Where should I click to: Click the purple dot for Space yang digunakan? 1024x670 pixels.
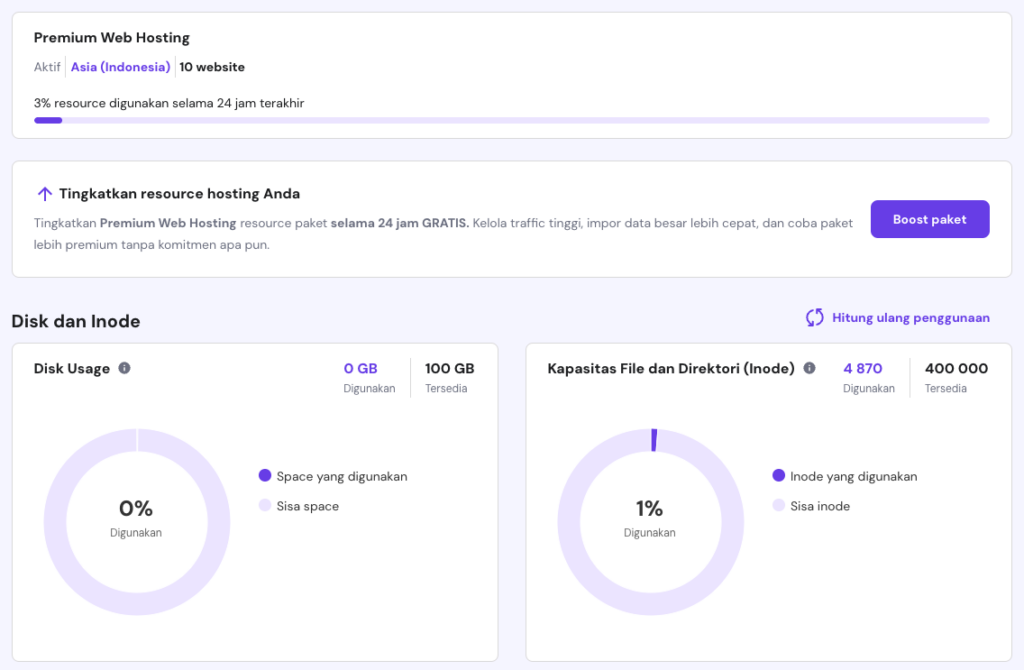tap(263, 476)
